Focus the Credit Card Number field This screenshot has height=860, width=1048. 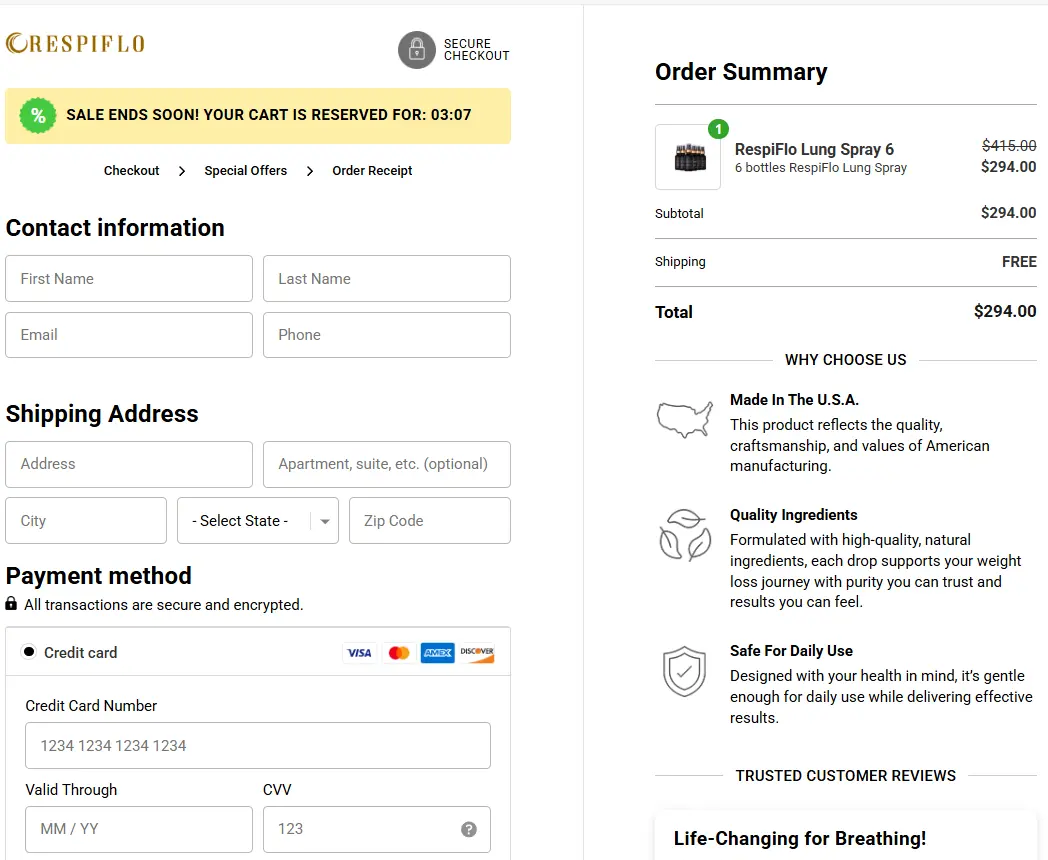click(258, 746)
